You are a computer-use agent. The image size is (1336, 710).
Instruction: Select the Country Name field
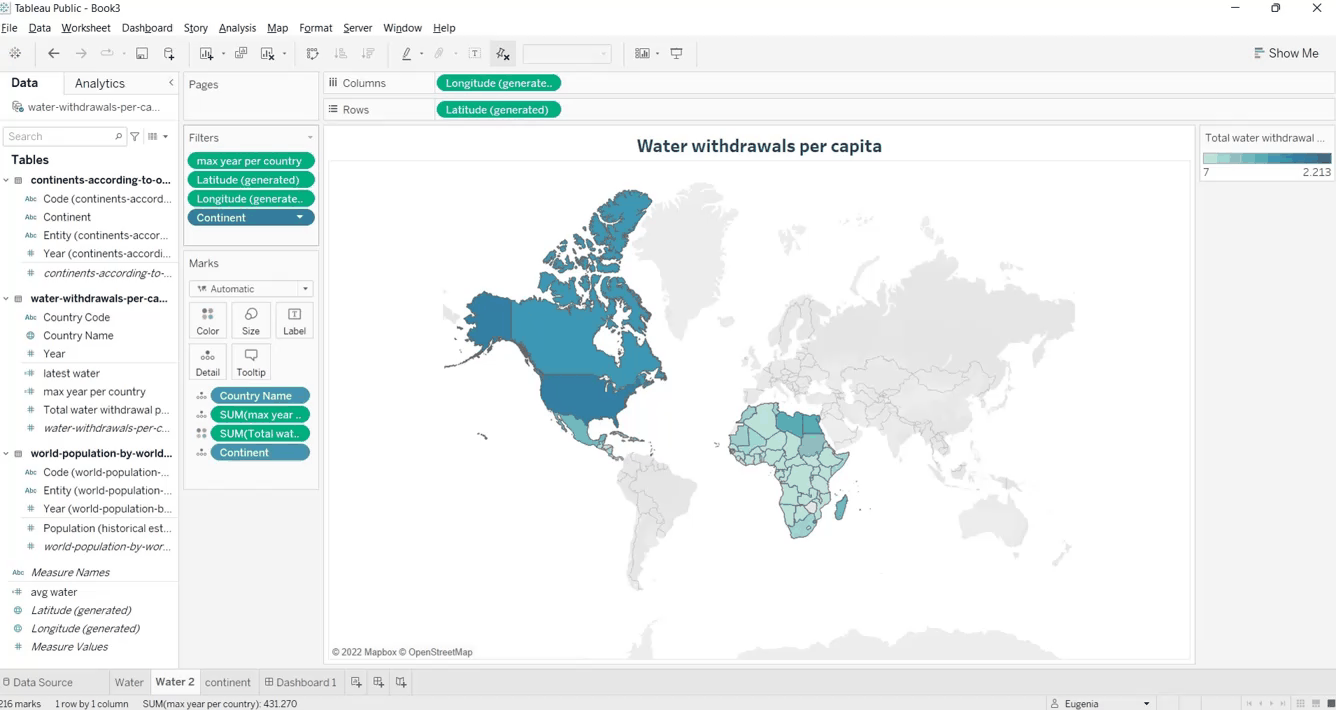pos(78,336)
